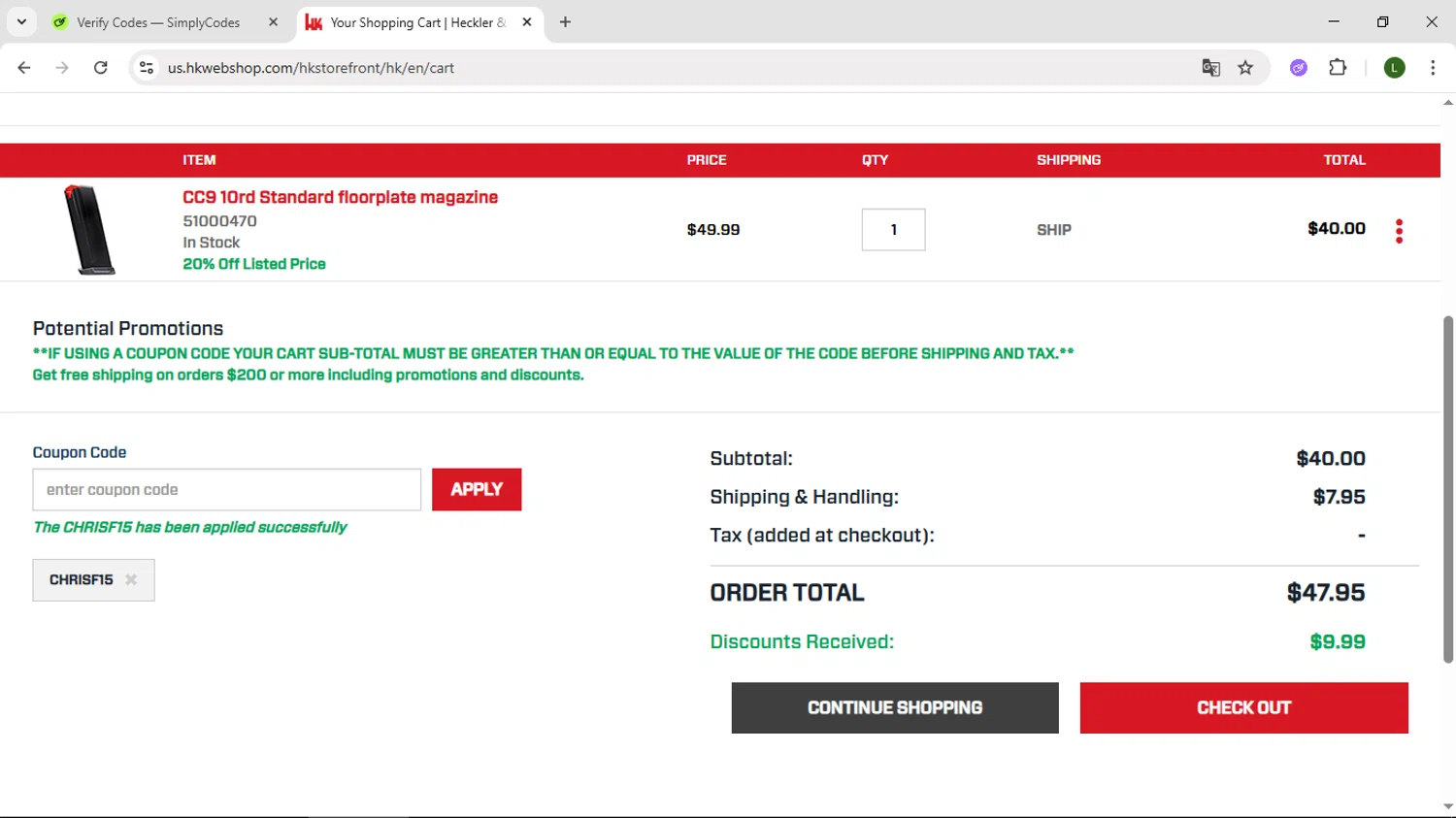Image resolution: width=1456 pixels, height=818 pixels.
Task: Close the Your Shopping Cart tab
Action: coord(527,21)
